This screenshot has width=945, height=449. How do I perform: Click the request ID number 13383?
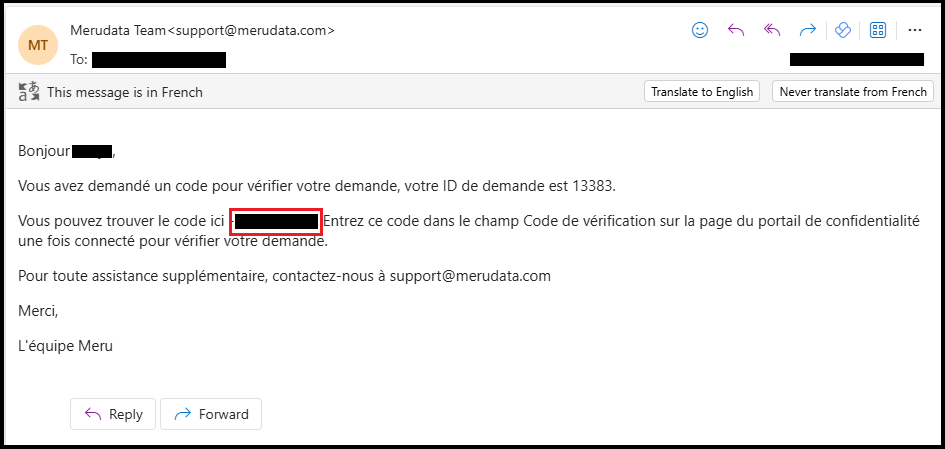click(593, 185)
